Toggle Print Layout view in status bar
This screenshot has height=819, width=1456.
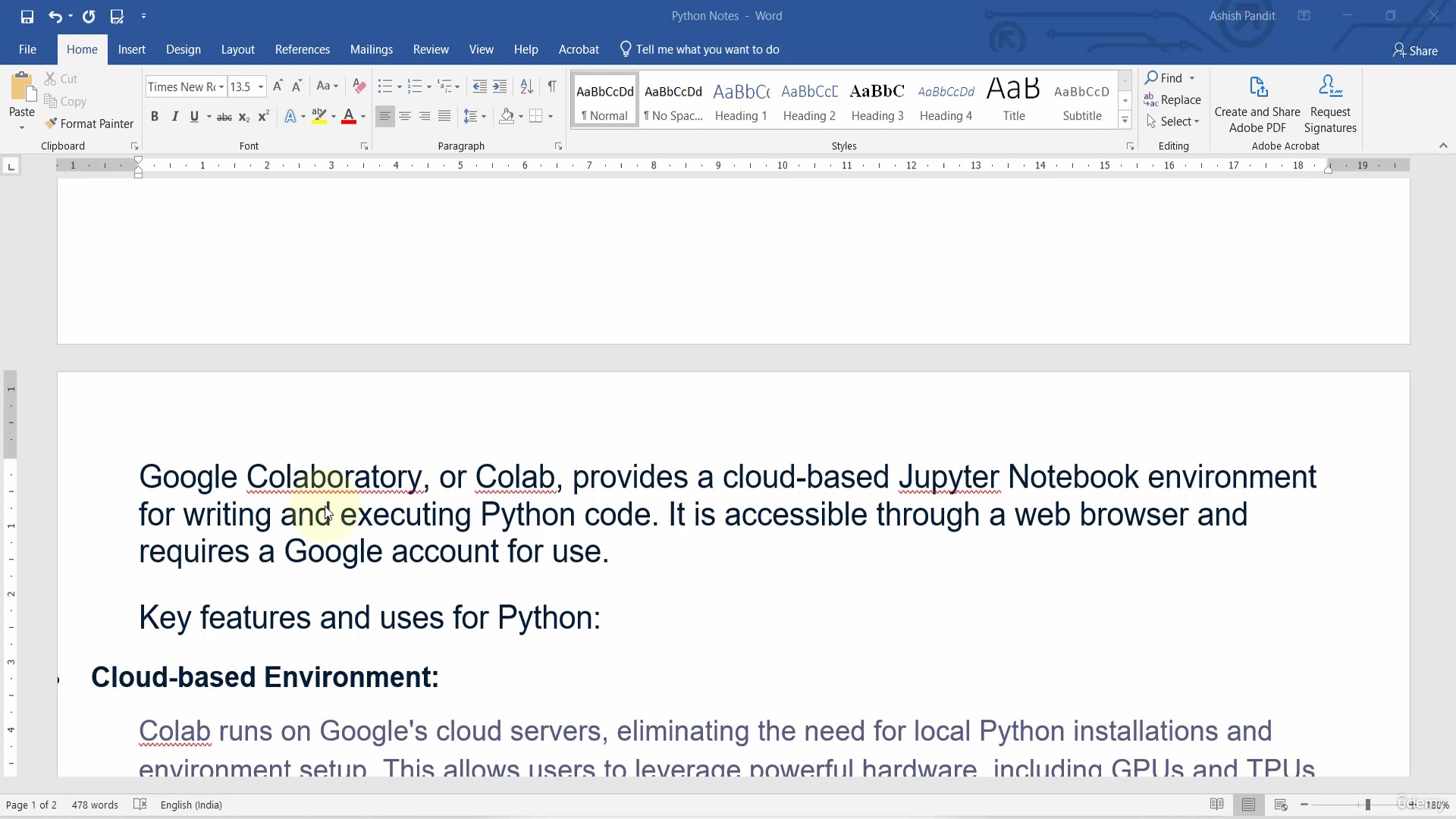click(1249, 805)
